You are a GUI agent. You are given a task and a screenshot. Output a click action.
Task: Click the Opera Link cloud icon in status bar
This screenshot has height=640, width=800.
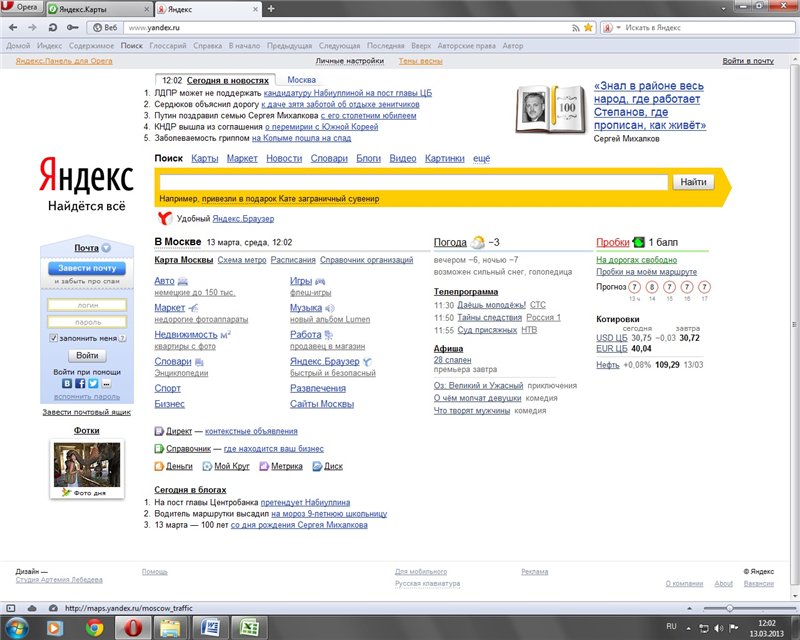tap(32, 608)
